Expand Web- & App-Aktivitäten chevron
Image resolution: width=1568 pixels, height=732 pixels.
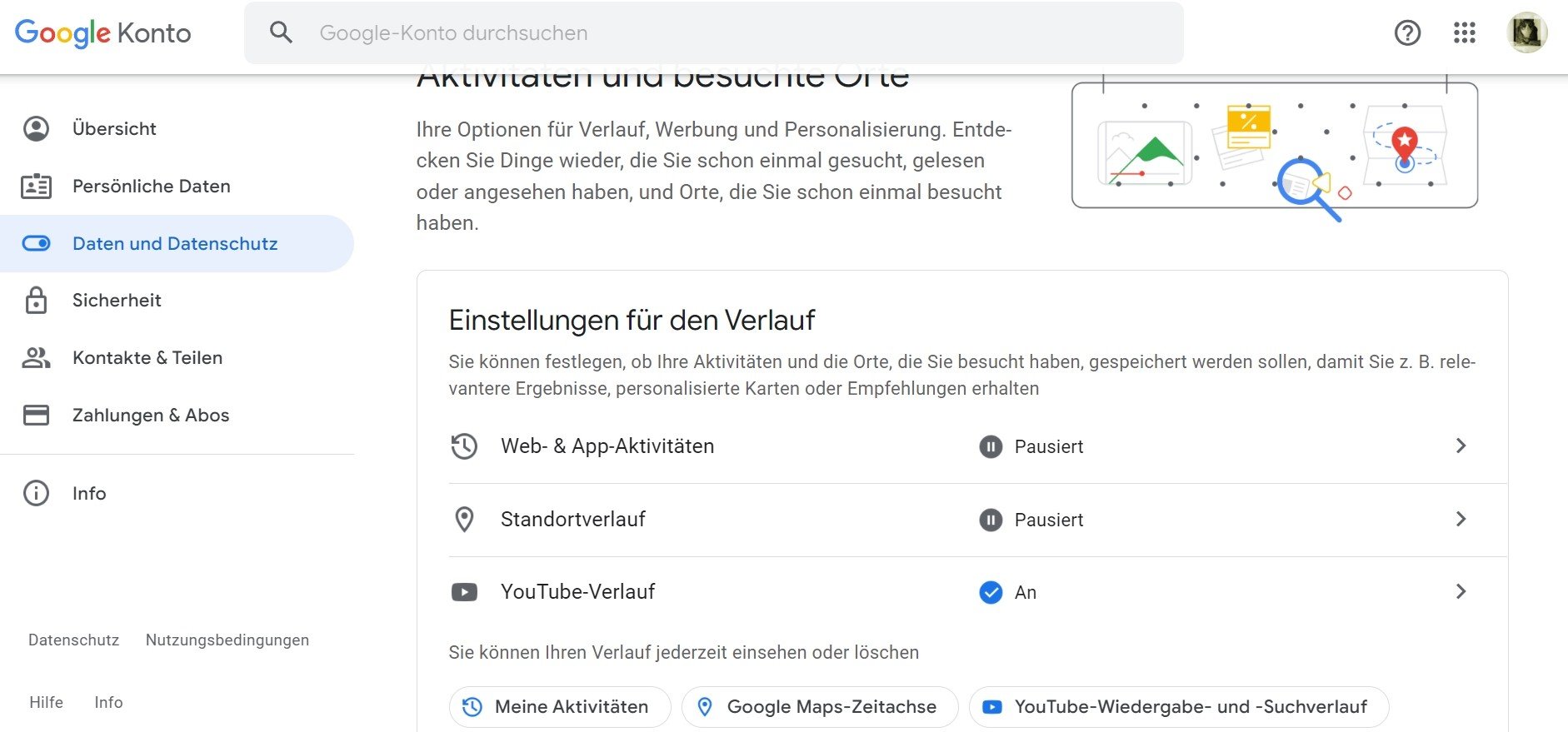click(x=1461, y=446)
